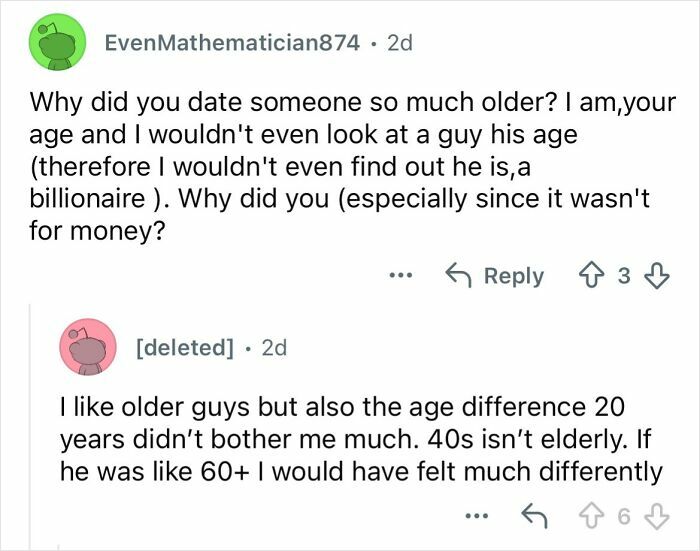Image resolution: width=700 pixels, height=551 pixels.
Task: Click the 2d timestamp next to EvenMathematician874
Action: tap(397, 43)
